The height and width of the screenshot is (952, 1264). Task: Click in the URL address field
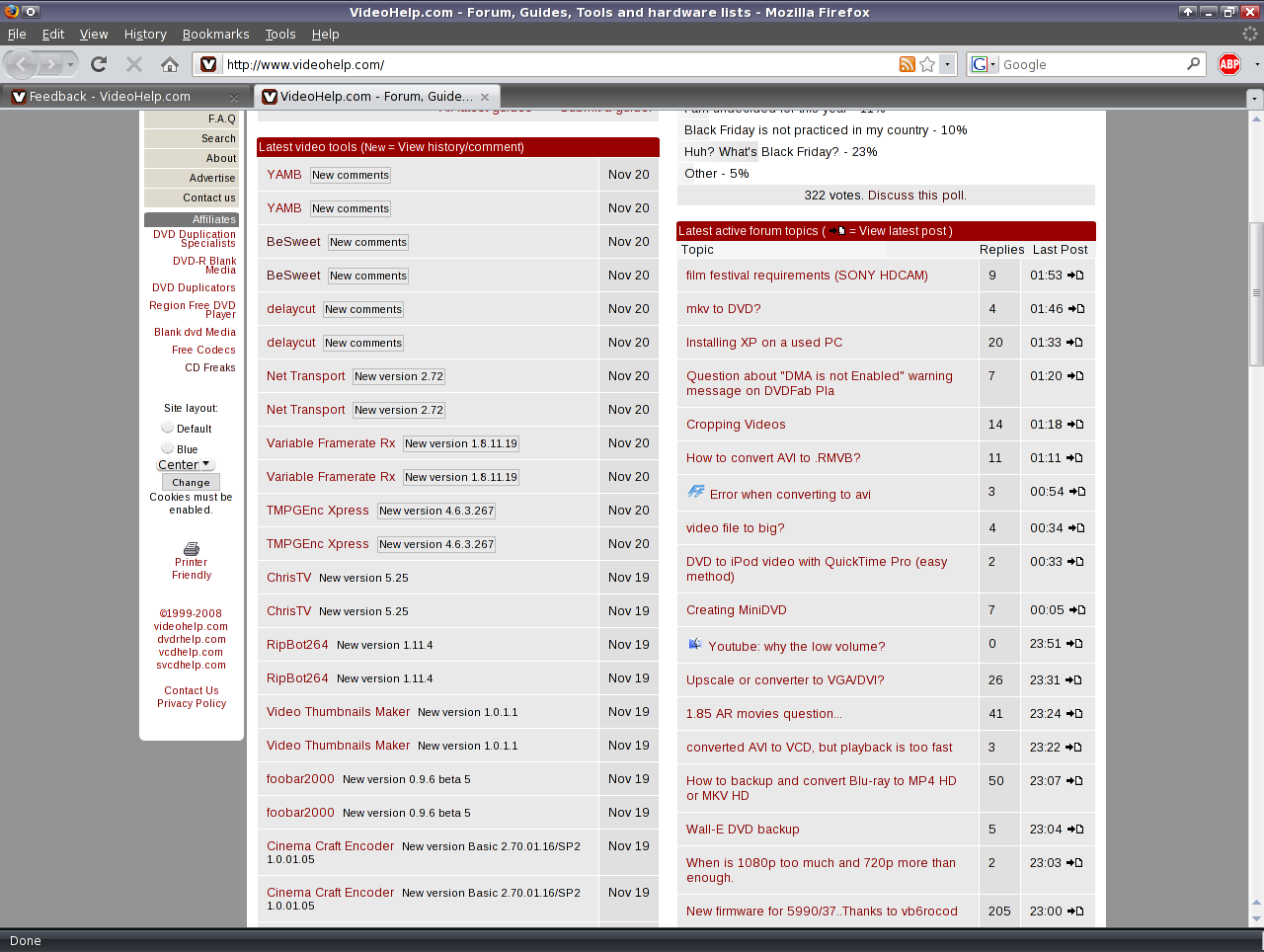coord(558,64)
